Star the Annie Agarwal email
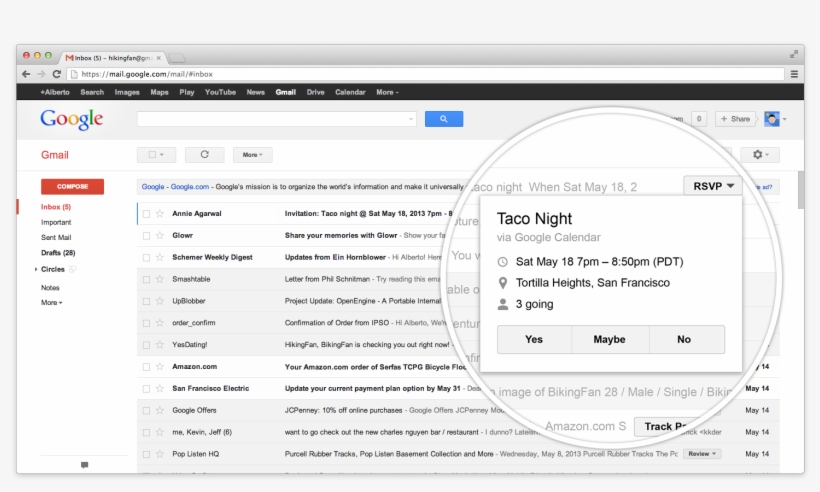The height and width of the screenshot is (492, 820). [x=160, y=213]
